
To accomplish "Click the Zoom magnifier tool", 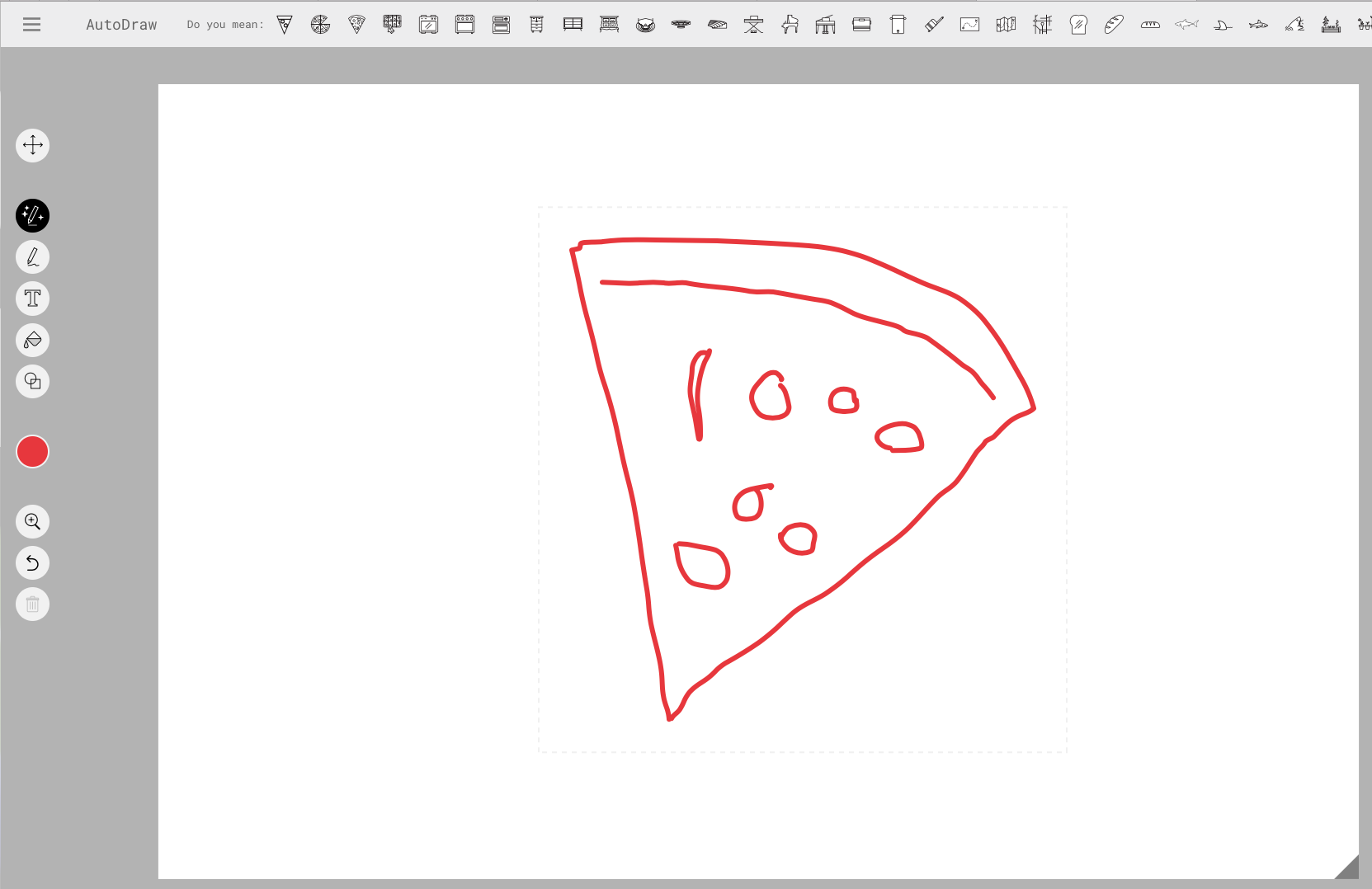I will 33,522.
